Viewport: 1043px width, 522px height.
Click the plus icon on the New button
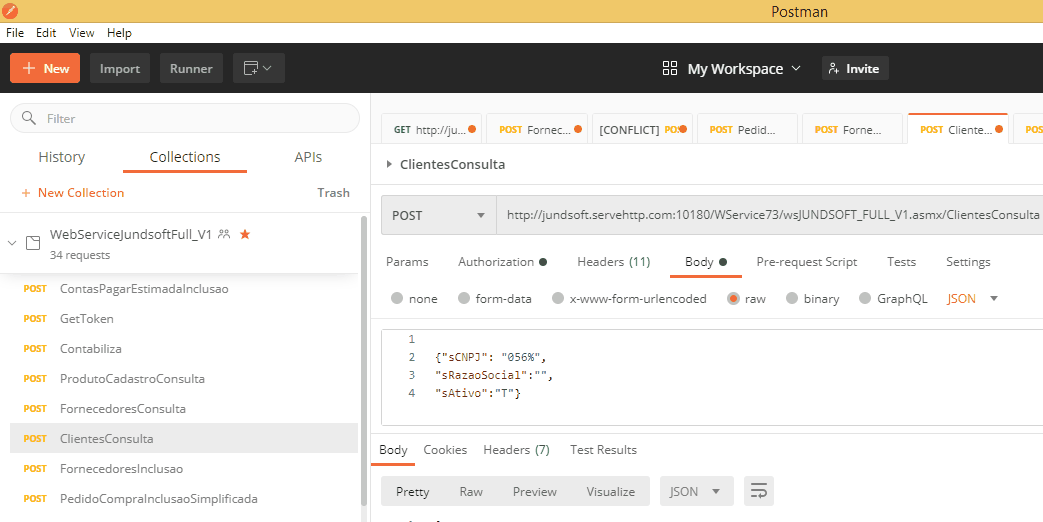(28, 68)
